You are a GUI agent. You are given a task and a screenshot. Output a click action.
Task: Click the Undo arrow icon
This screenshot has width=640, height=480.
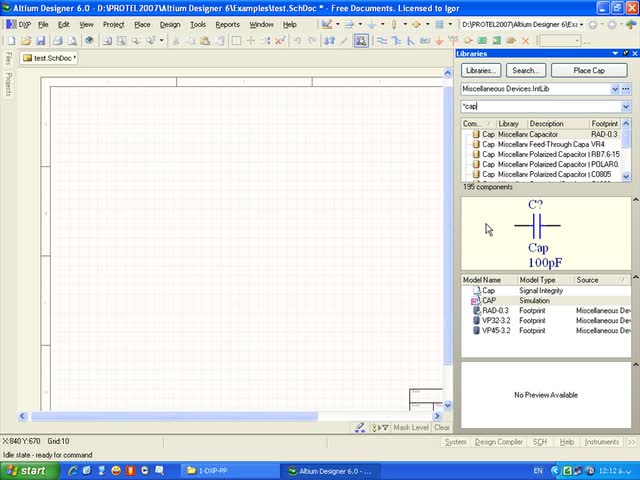tap(299, 41)
